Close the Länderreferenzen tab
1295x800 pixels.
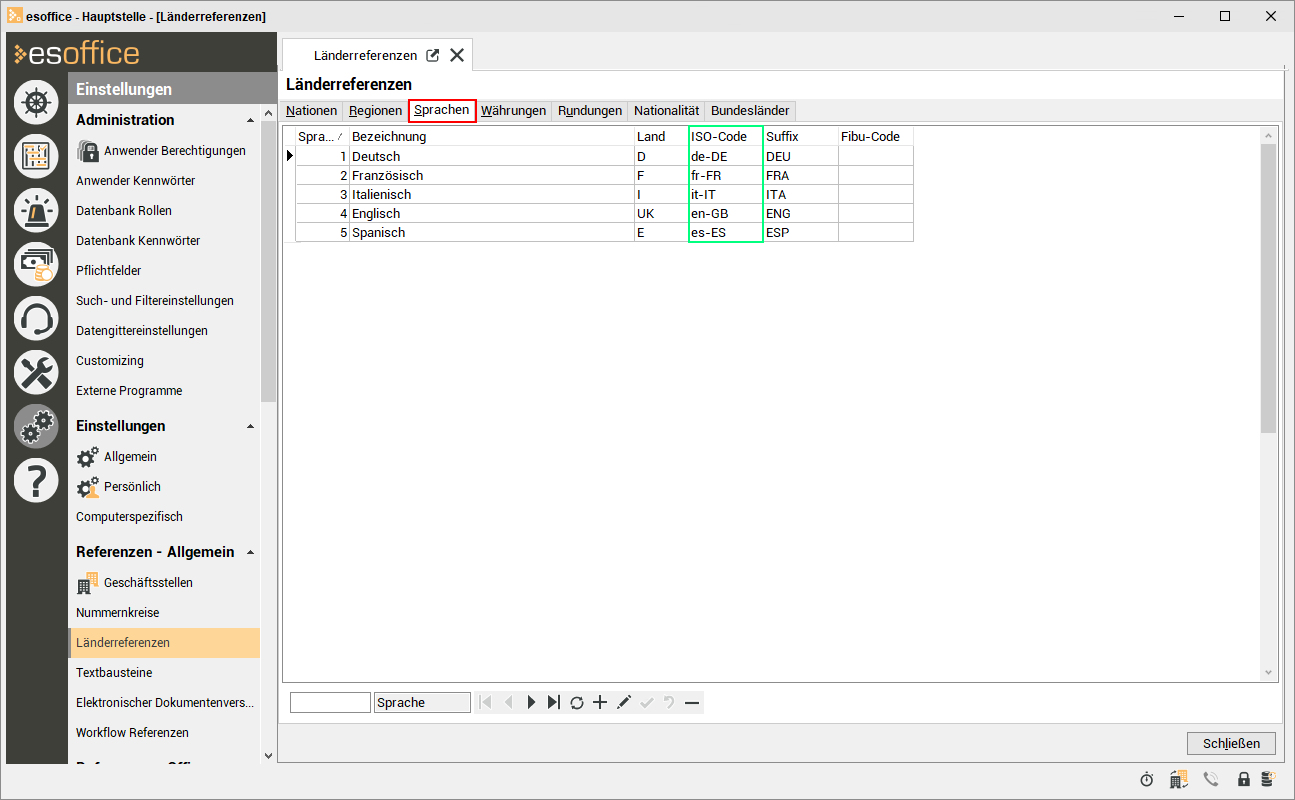point(456,56)
